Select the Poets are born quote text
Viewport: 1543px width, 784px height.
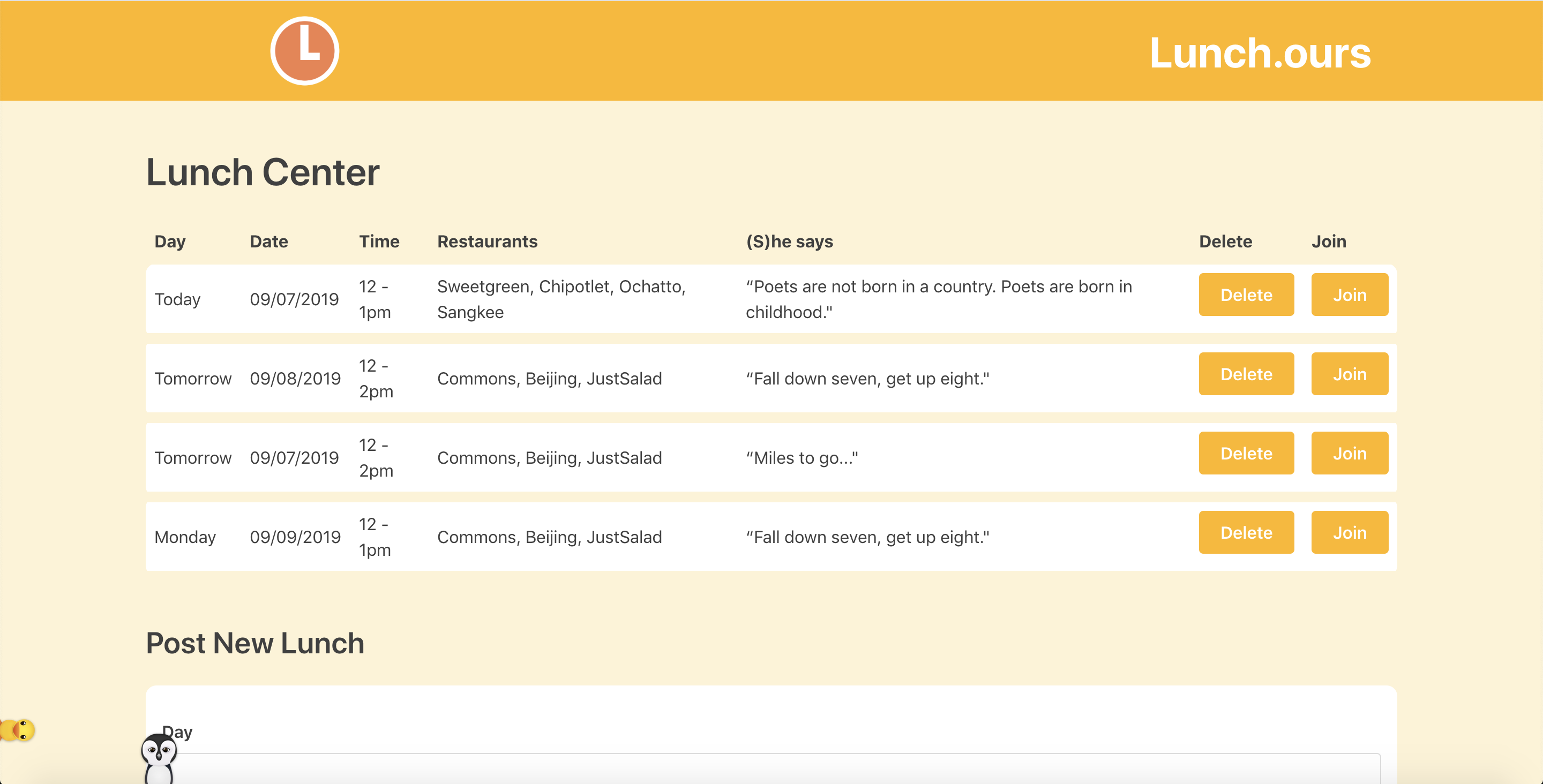(938, 299)
